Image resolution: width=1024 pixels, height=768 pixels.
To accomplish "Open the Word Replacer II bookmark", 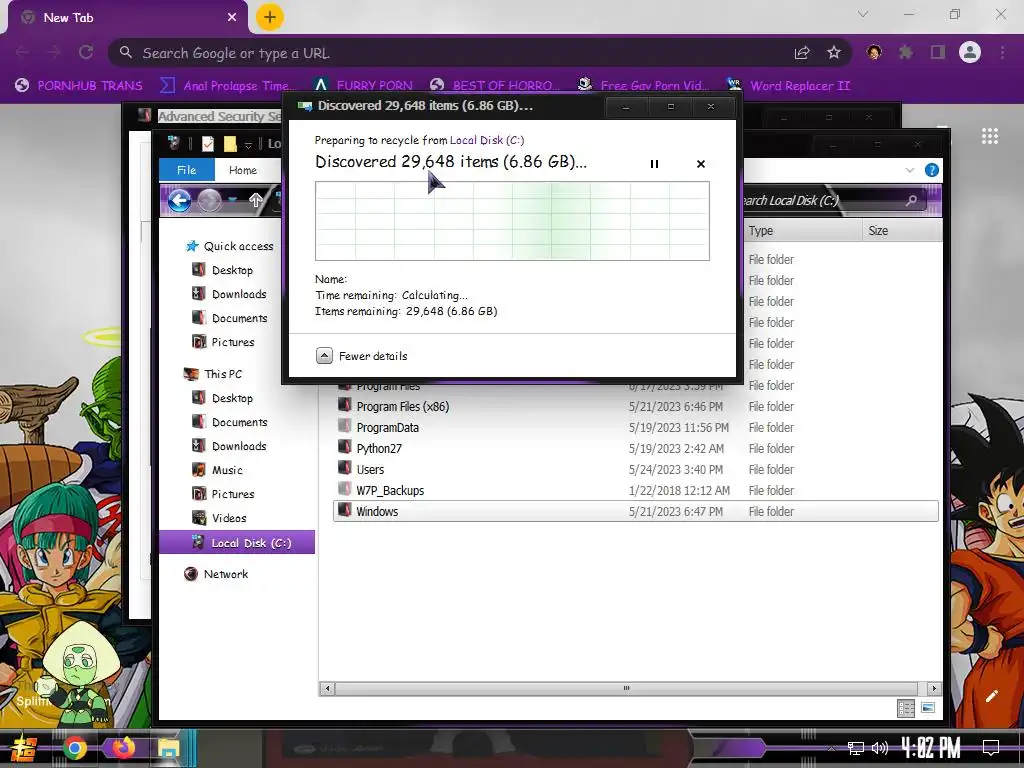I will [x=789, y=86].
